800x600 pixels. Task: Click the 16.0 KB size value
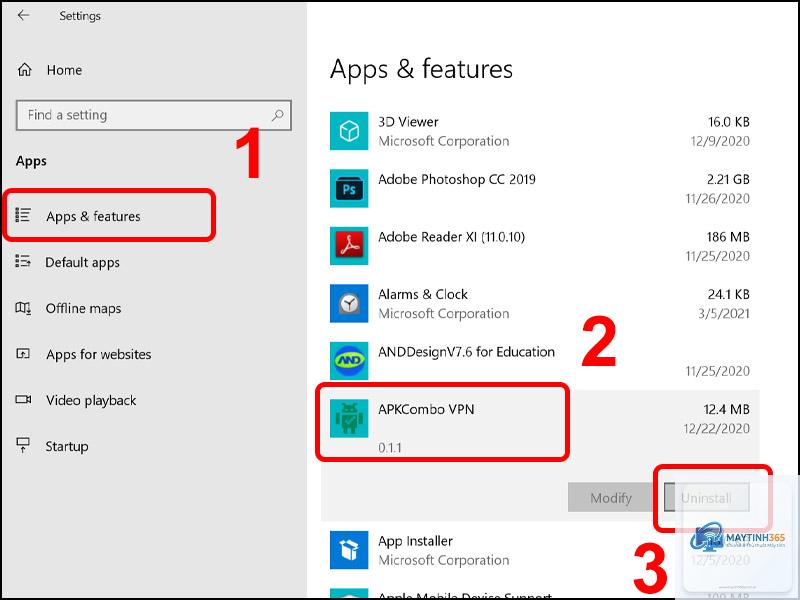[x=729, y=122]
